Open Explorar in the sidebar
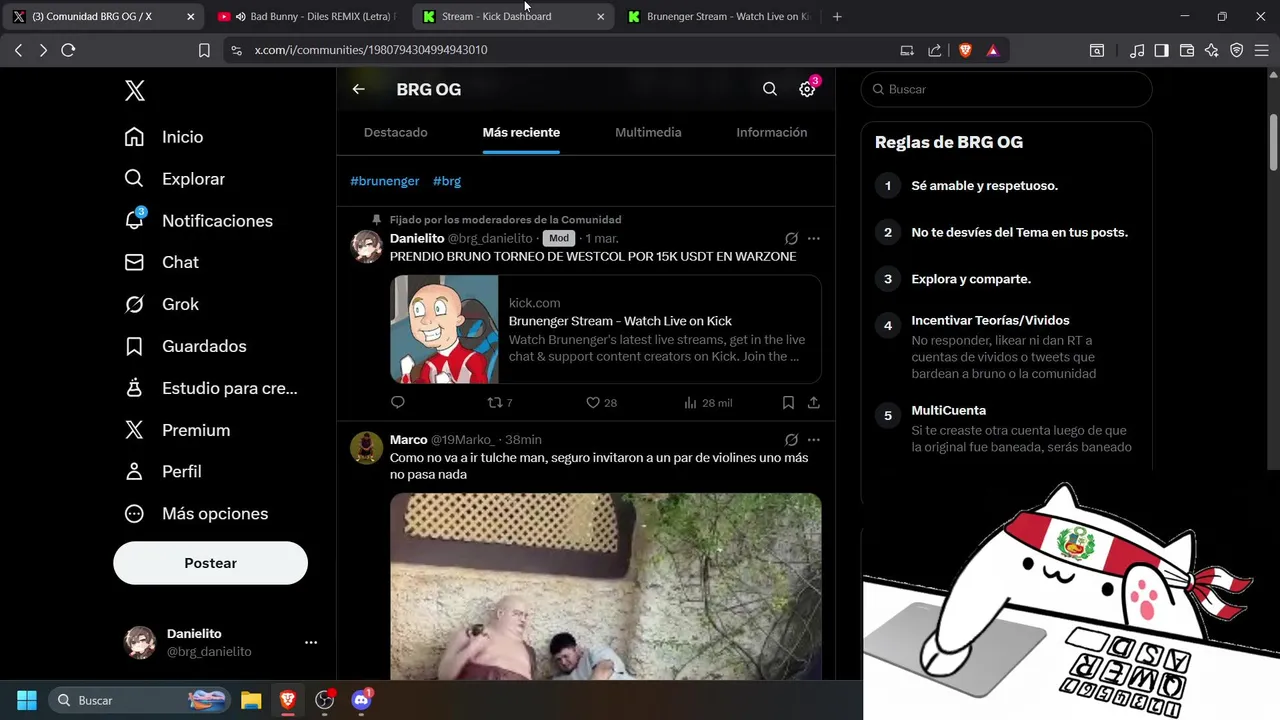The width and height of the screenshot is (1280, 720). tap(174, 179)
